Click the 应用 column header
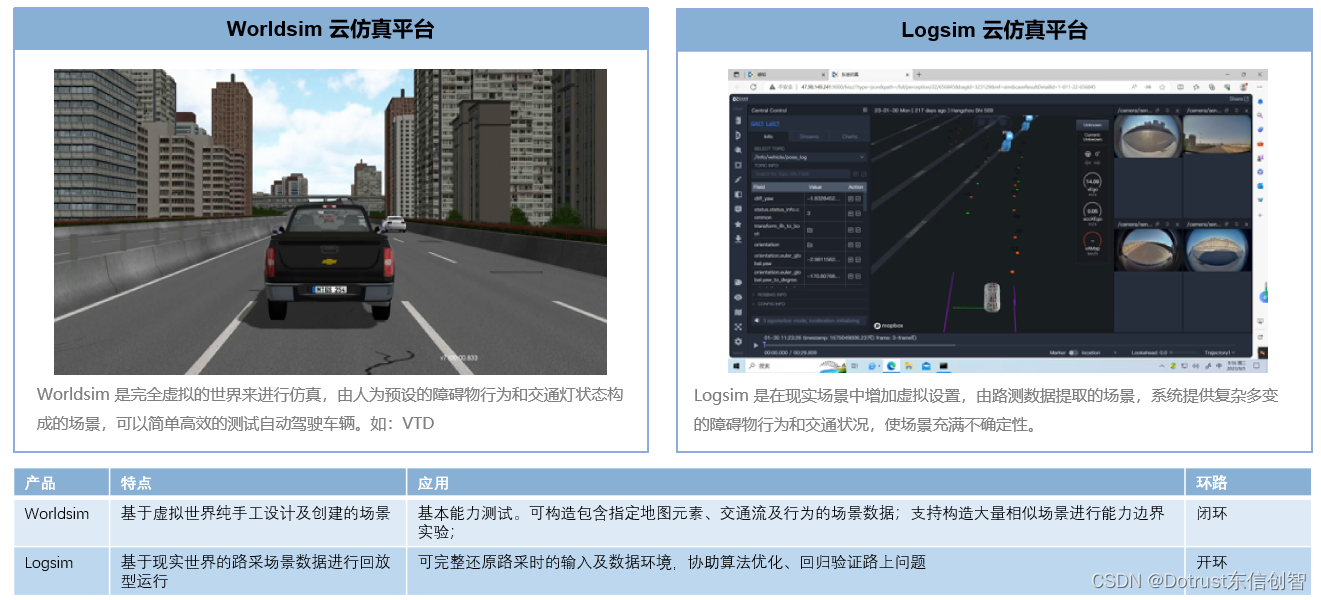This screenshot has width=1321, height=600. coord(796,483)
